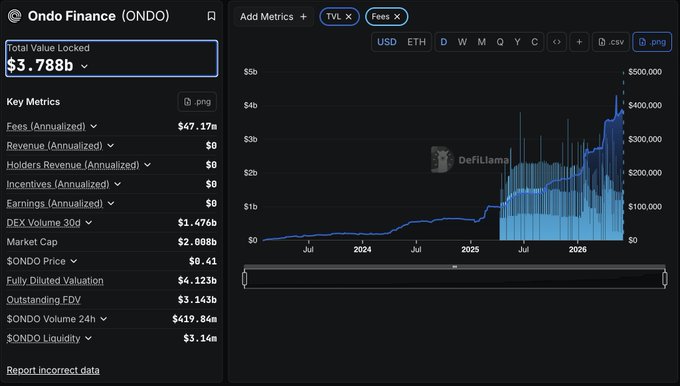Select weekly (W) chart interval
The width and height of the screenshot is (680, 386).
coord(462,42)
